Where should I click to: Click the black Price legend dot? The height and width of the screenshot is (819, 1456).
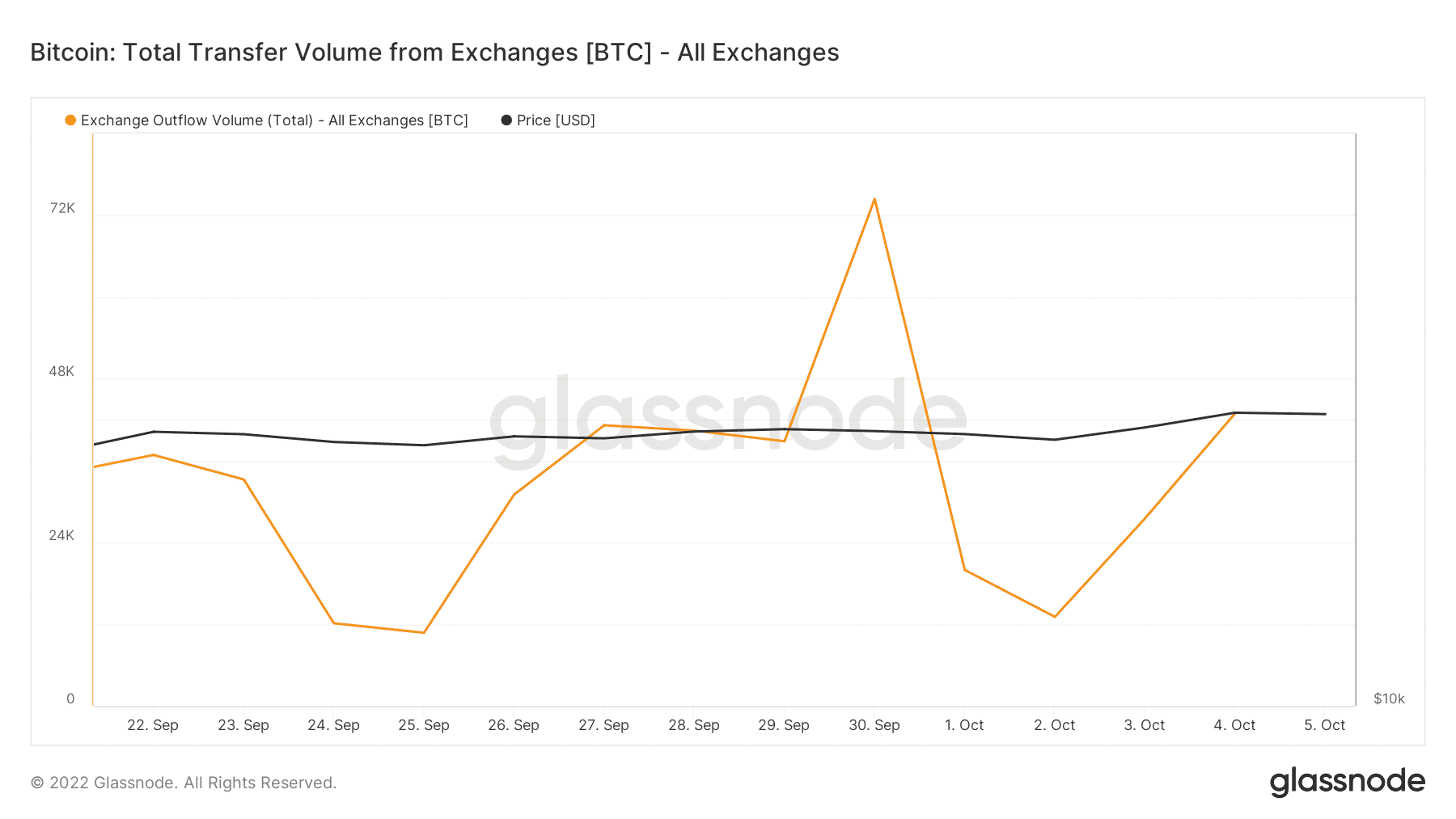506,120
